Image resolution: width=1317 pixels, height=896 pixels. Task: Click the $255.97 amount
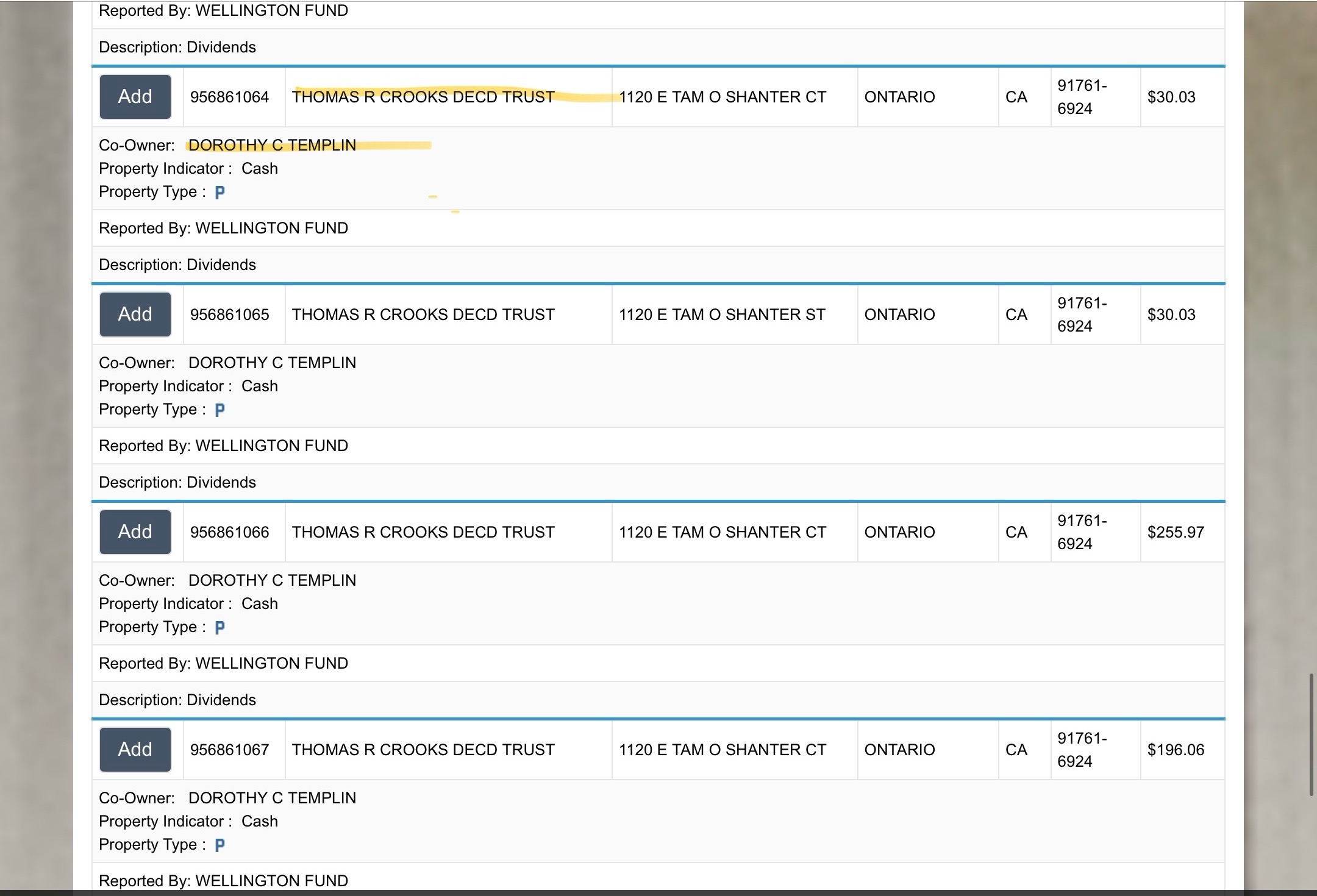[x=1176, y=532]
